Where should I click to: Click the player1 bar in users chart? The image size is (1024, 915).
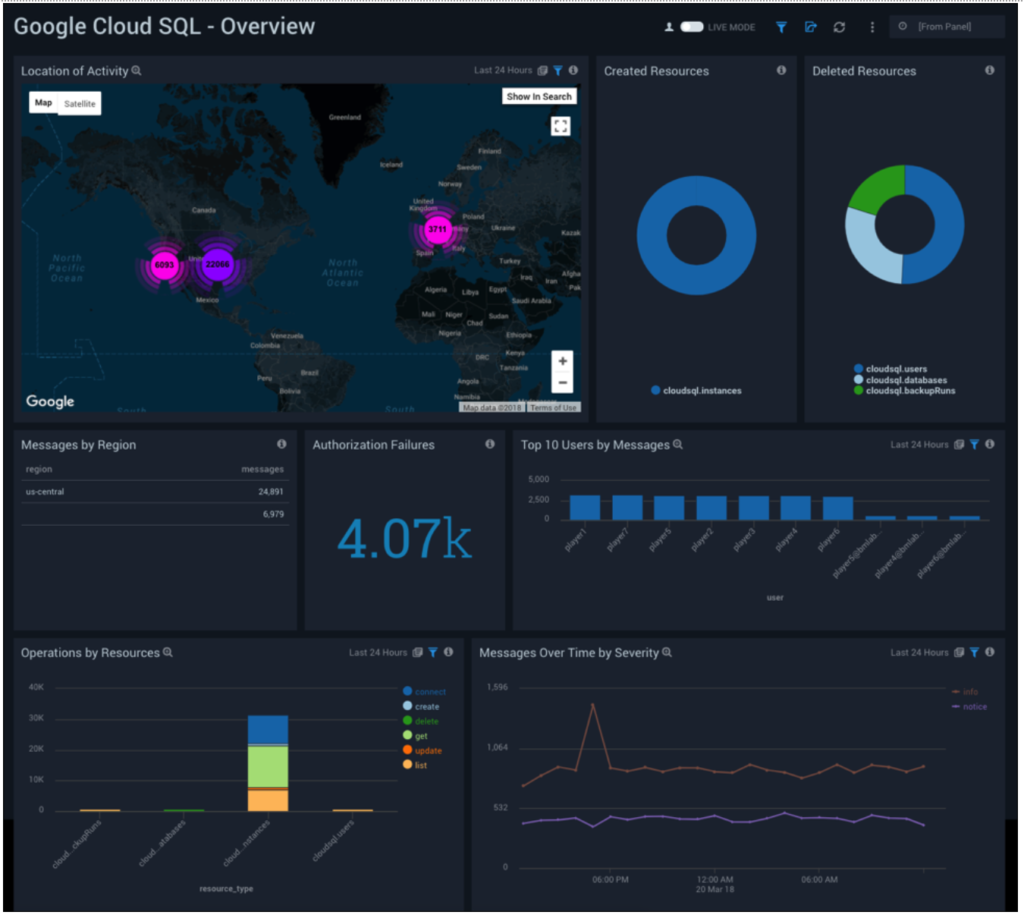point(584,507)
